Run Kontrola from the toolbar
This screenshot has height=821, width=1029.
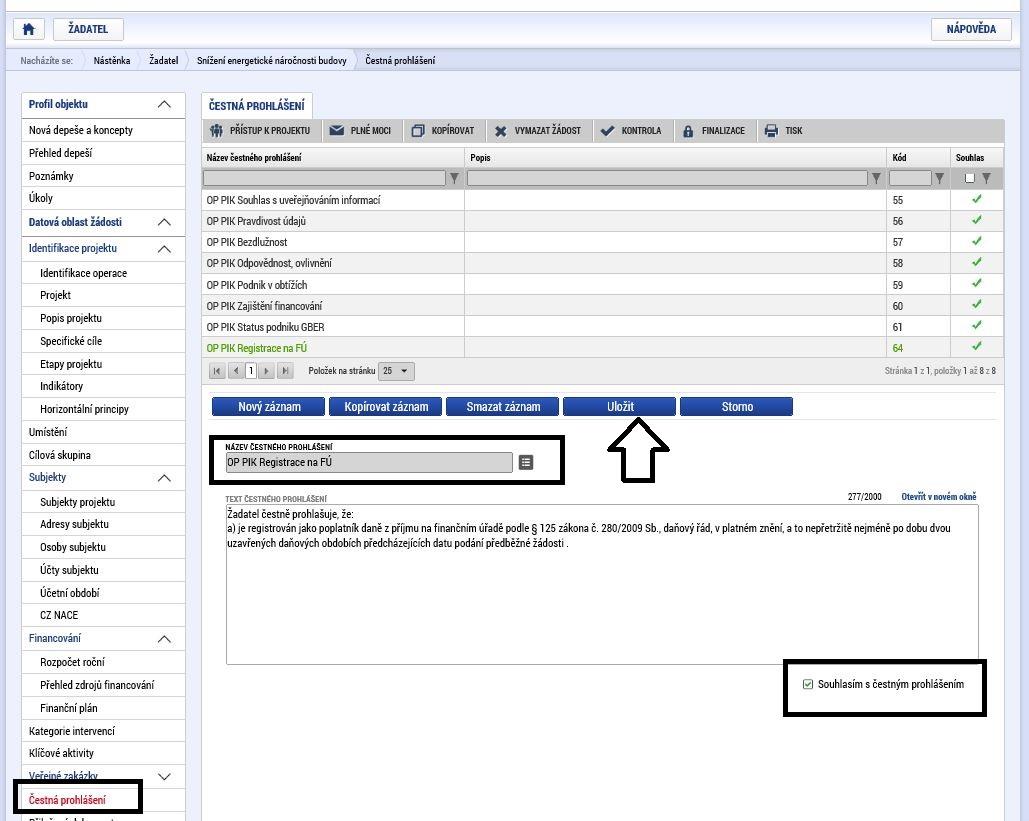[x=632, y=131]
